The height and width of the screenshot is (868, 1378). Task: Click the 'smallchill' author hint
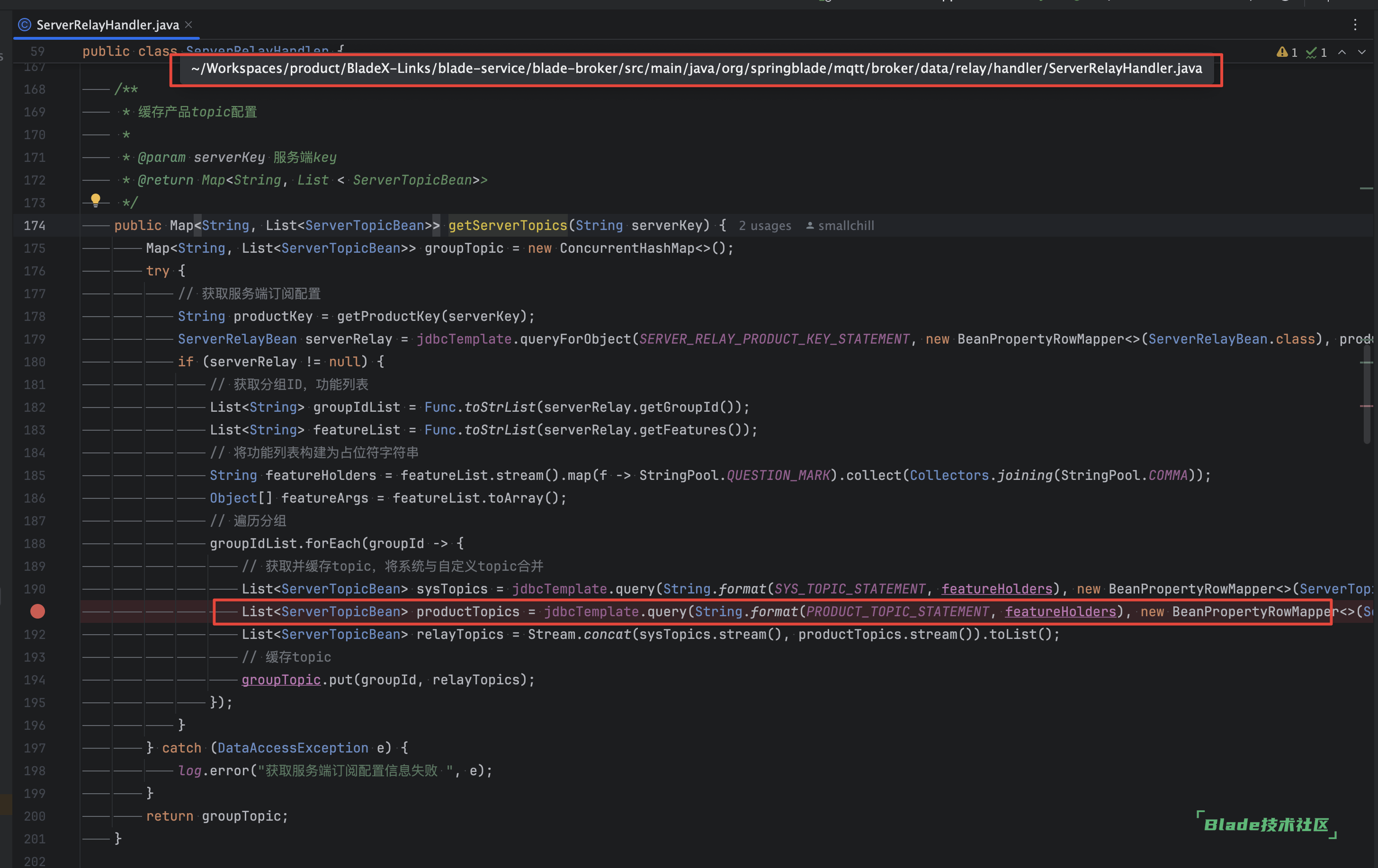[x=840, y=226]
